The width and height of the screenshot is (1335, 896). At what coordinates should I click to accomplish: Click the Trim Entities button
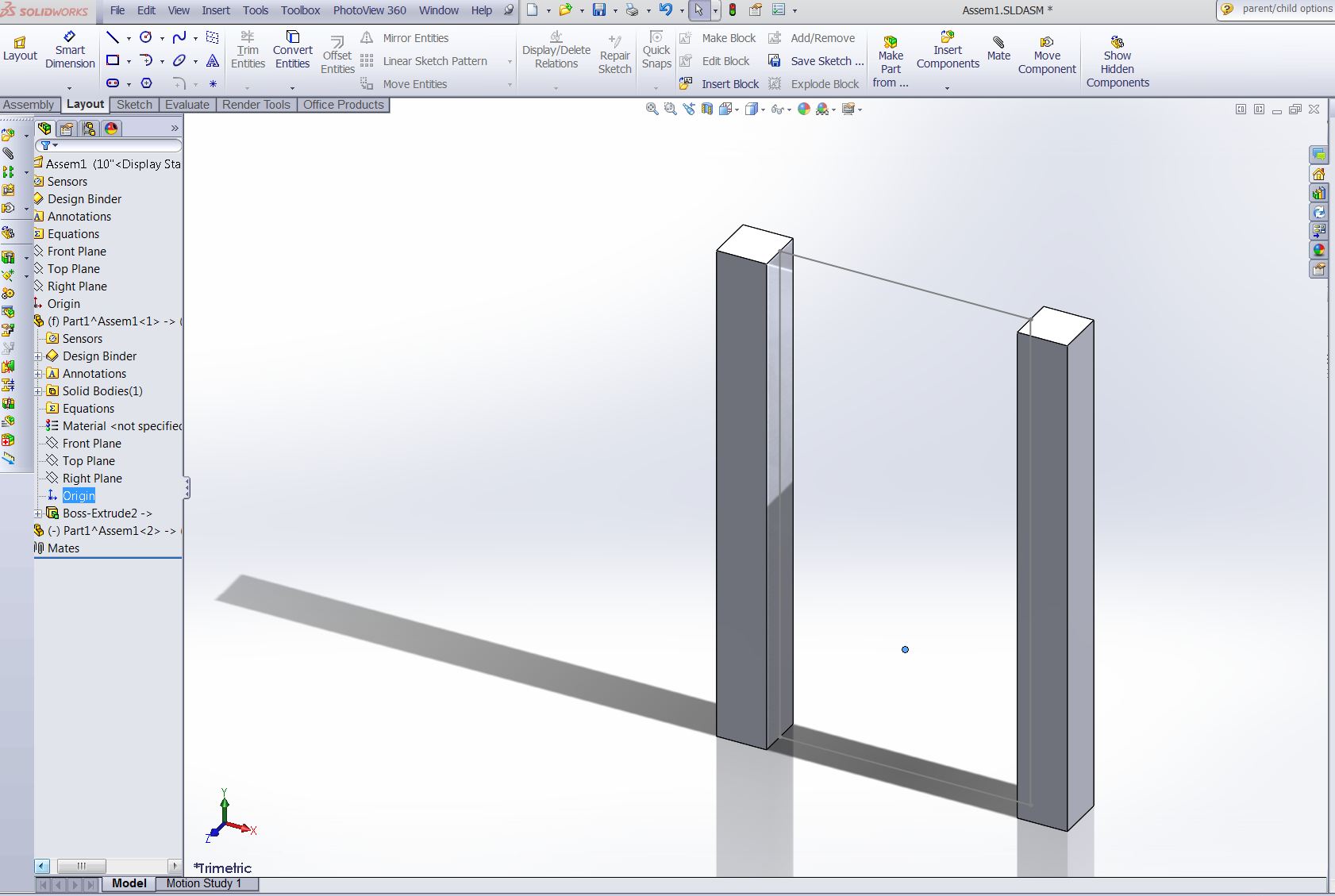pos(248,50)
